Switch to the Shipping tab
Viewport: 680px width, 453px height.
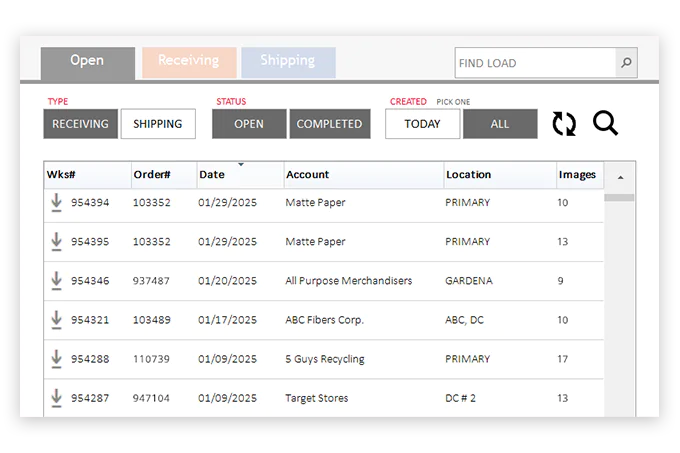(x=288, y=62)
